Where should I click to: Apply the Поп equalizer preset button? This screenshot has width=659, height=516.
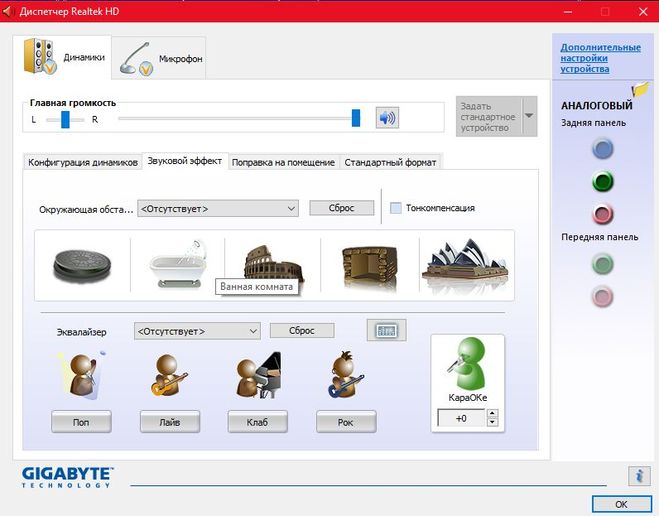[x=81, y=422]
